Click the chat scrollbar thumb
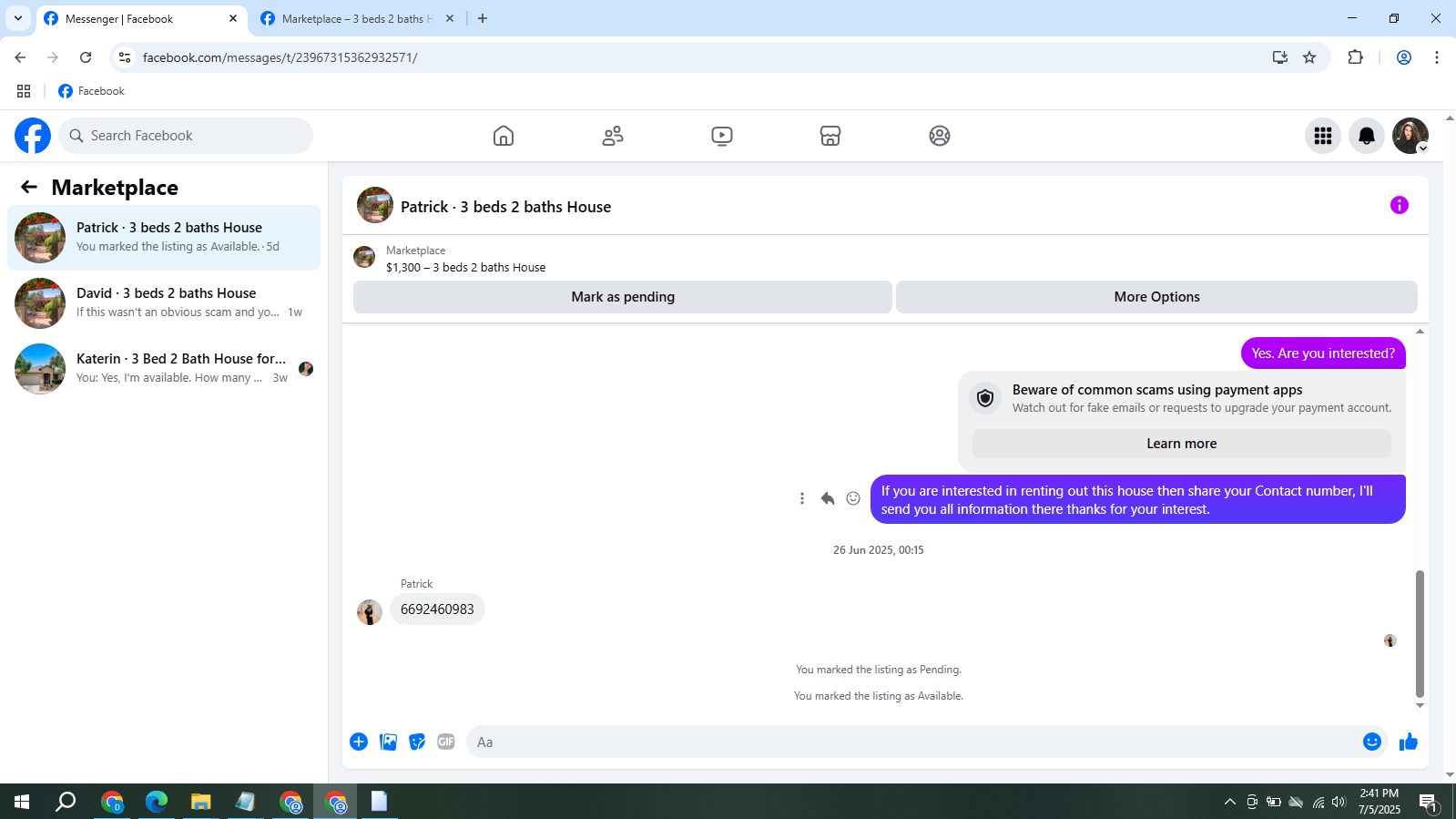This screenshot has width=1456, height=819. point(1420,634)
